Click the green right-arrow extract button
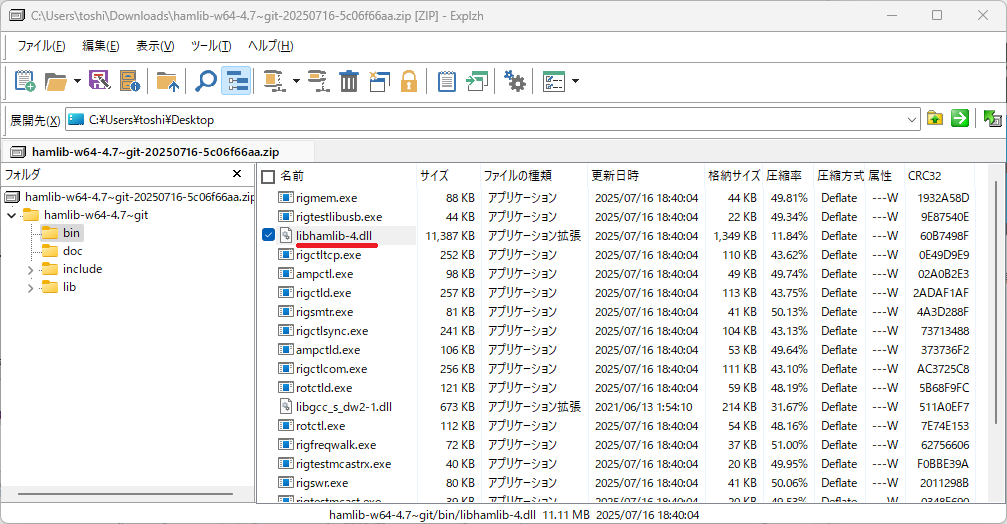This screenshot has width=1007, height=524. [x=959, y=119]
